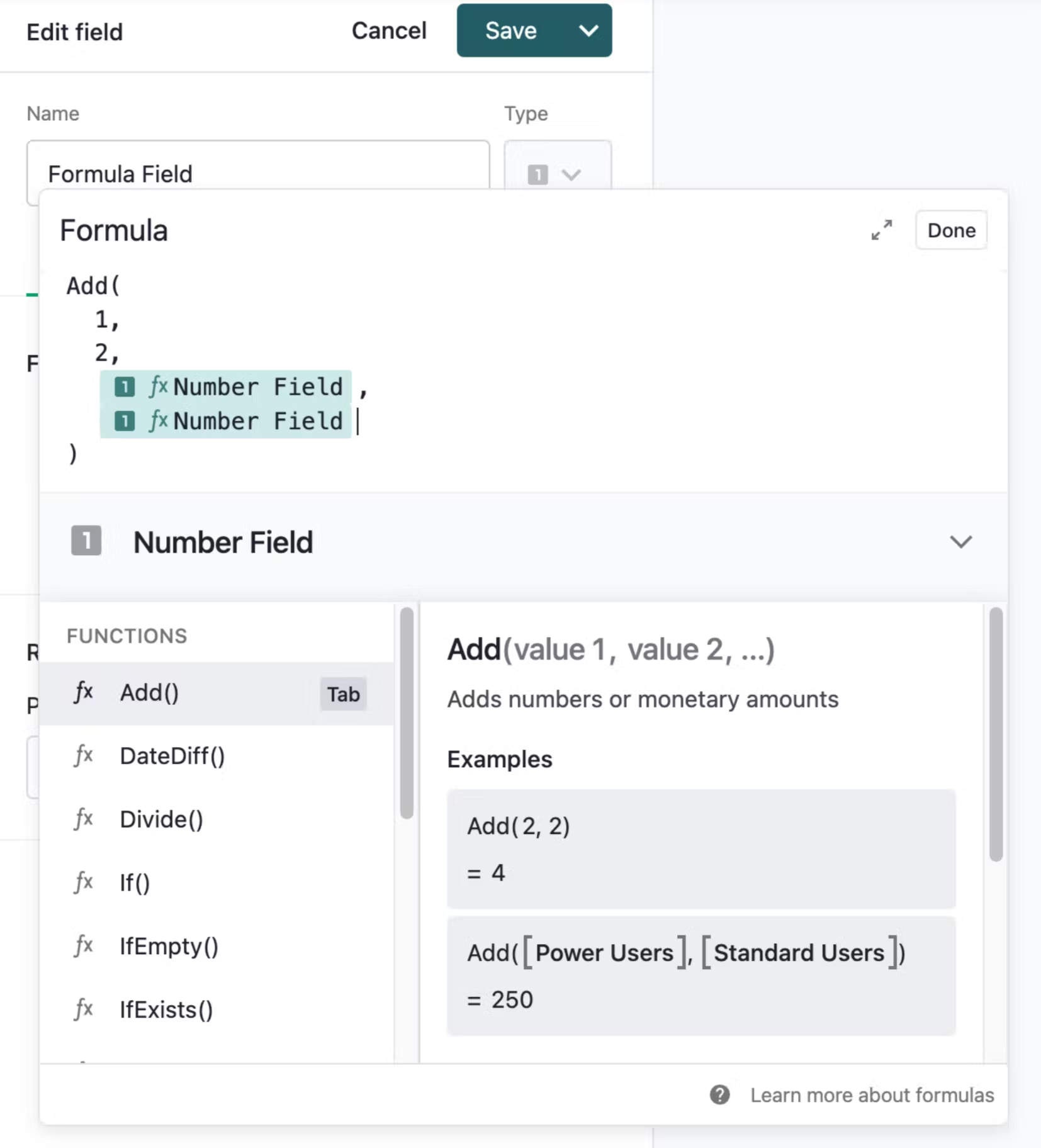Click the fx icon next to Divide()
The image size is (1041, 1148).
point(84,819)
